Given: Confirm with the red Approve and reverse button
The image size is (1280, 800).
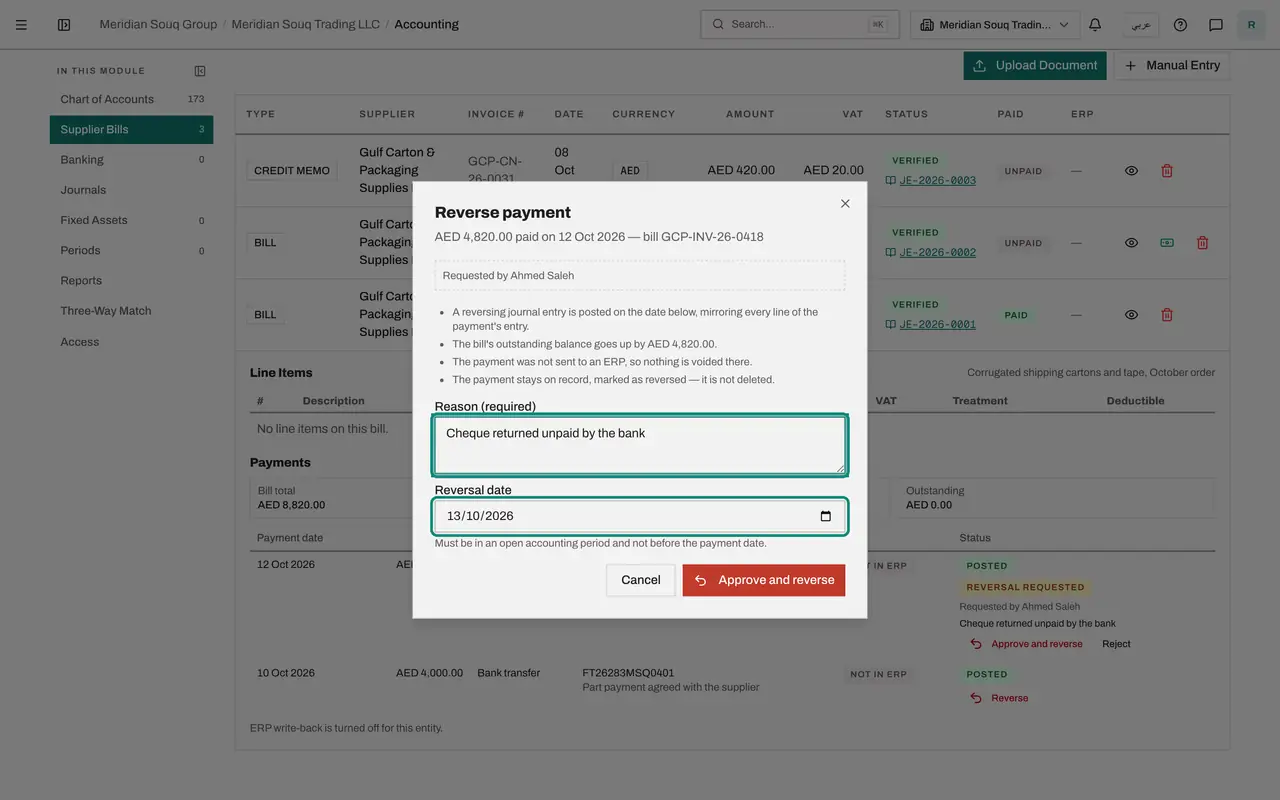Looking at the screenshot, I should (764, 580).
